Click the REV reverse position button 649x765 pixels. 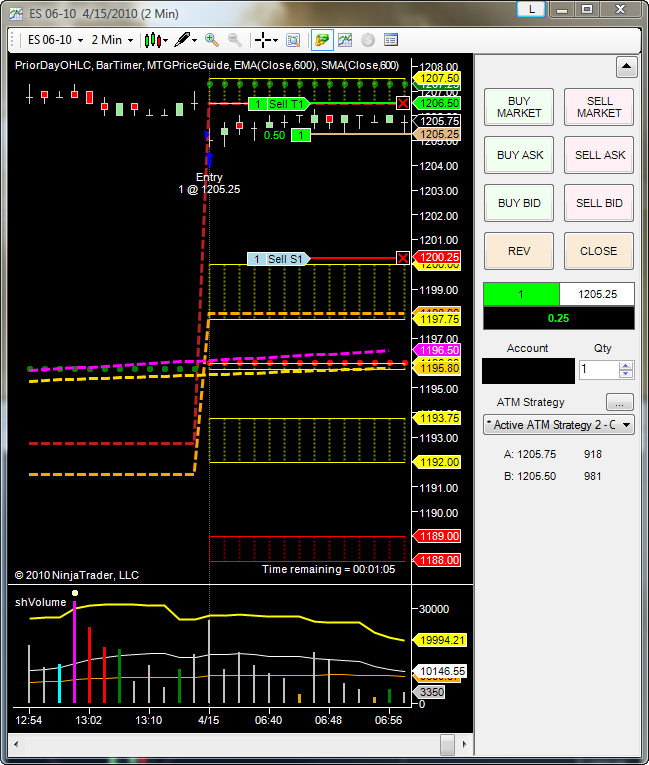click(519, 251)
